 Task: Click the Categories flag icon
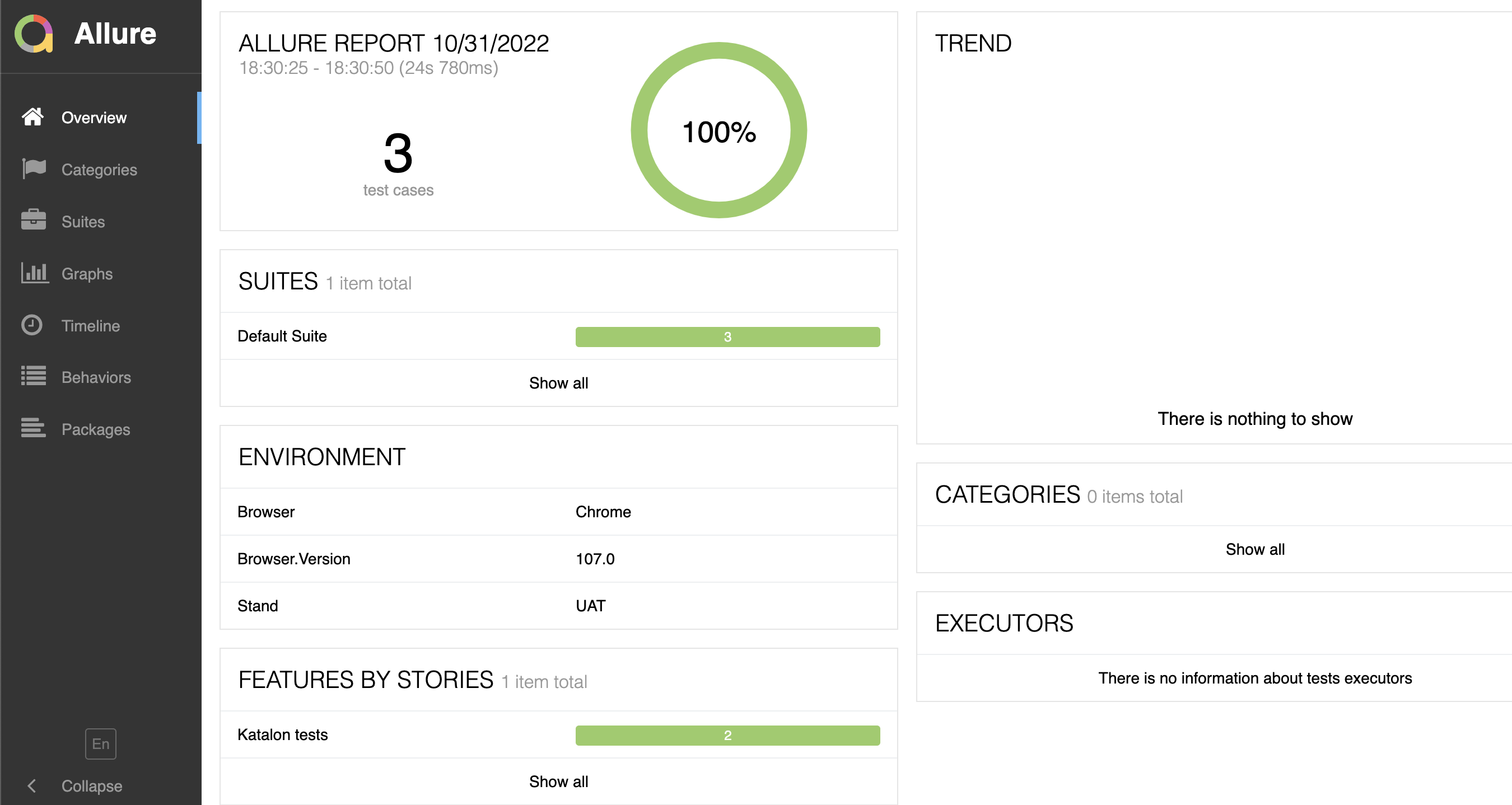point(33,169)
